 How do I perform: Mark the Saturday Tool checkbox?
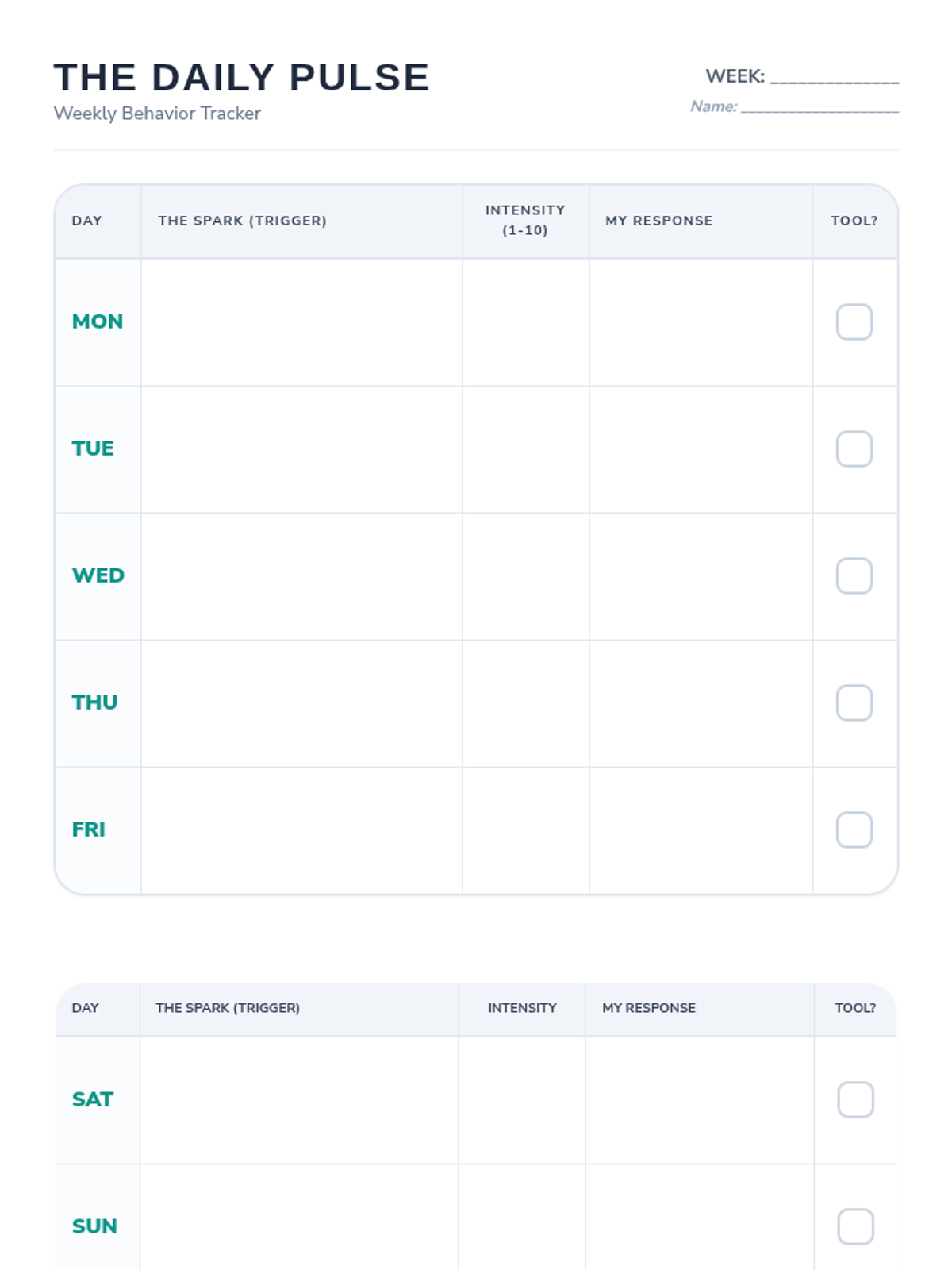pos(855,1099)
